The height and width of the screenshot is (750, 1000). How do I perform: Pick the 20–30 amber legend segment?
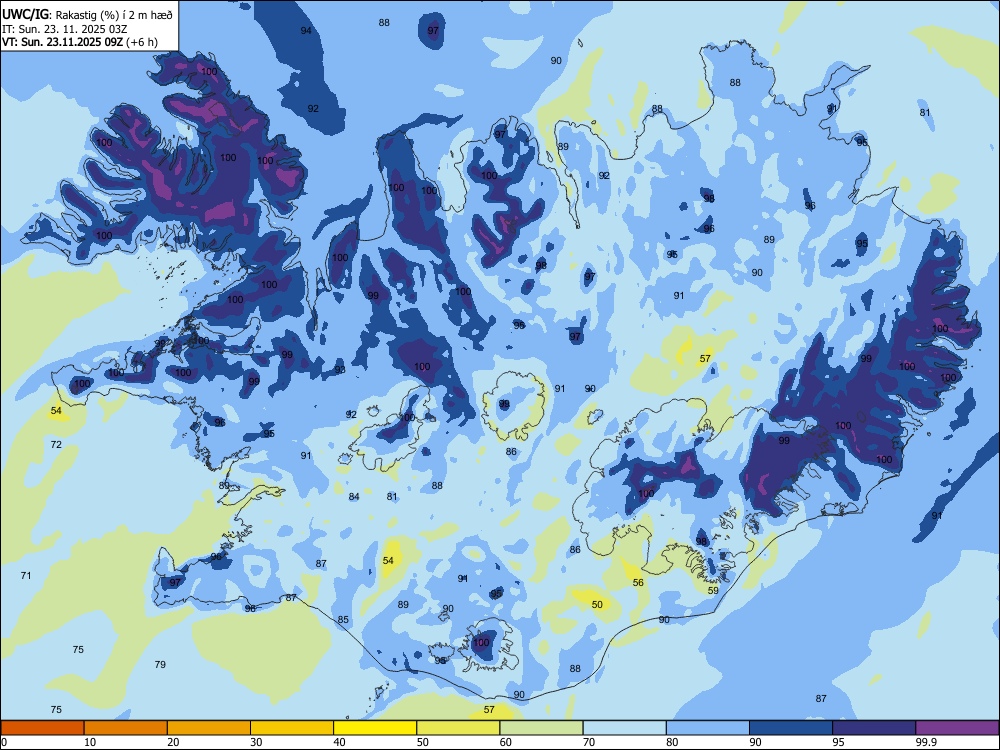209,728
